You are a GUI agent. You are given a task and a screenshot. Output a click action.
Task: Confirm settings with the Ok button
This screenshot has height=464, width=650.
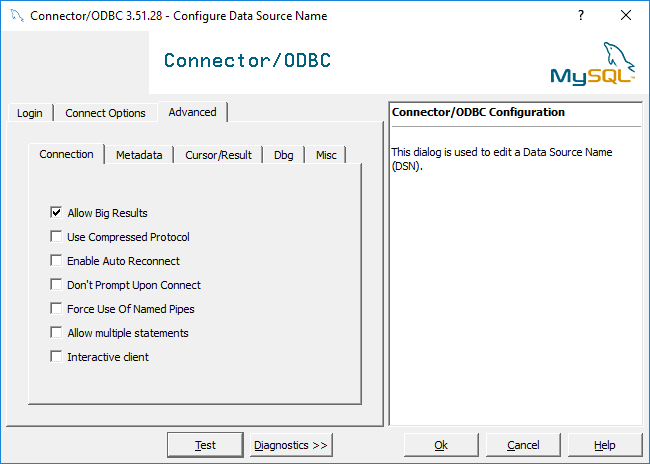[x=441, y=445]
